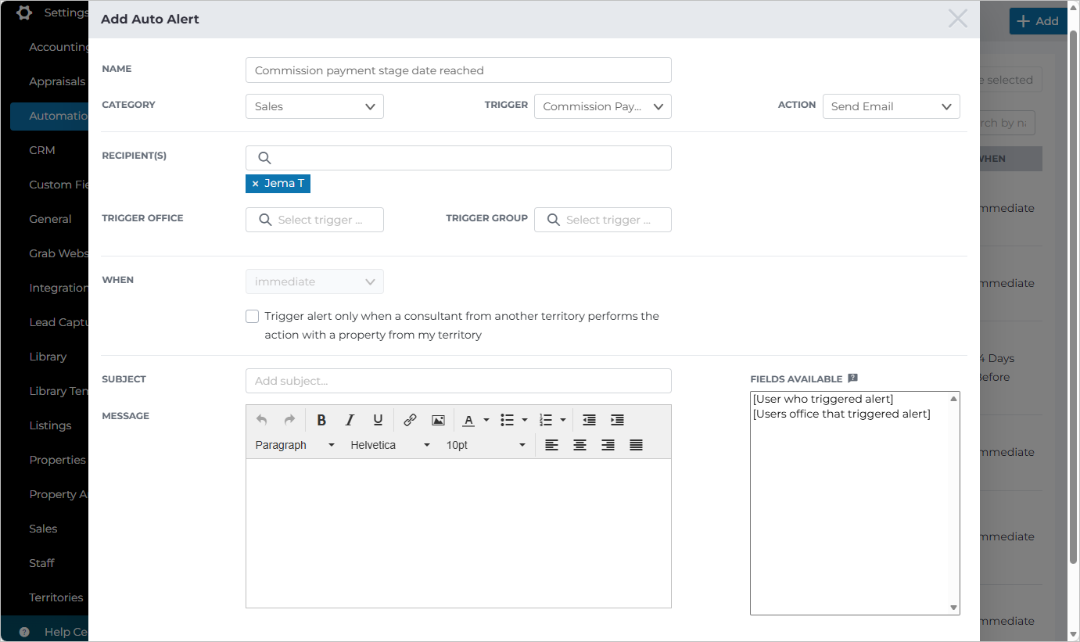The image size is (1080, 642).
Task: Open Listings settings menu item
Action: (50, 426)
